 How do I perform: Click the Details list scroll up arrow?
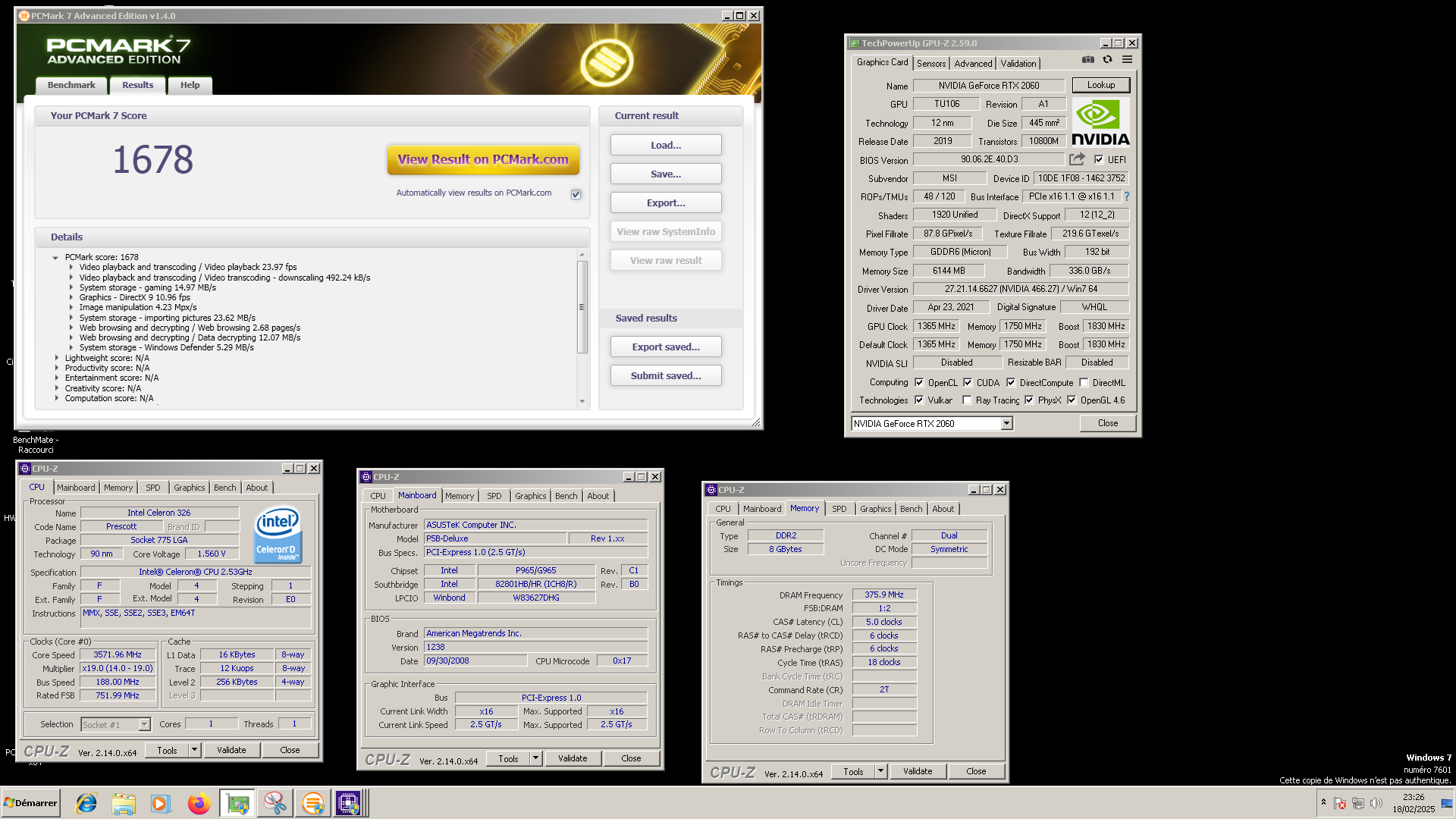pyautogui.click(x=582, y=255)
